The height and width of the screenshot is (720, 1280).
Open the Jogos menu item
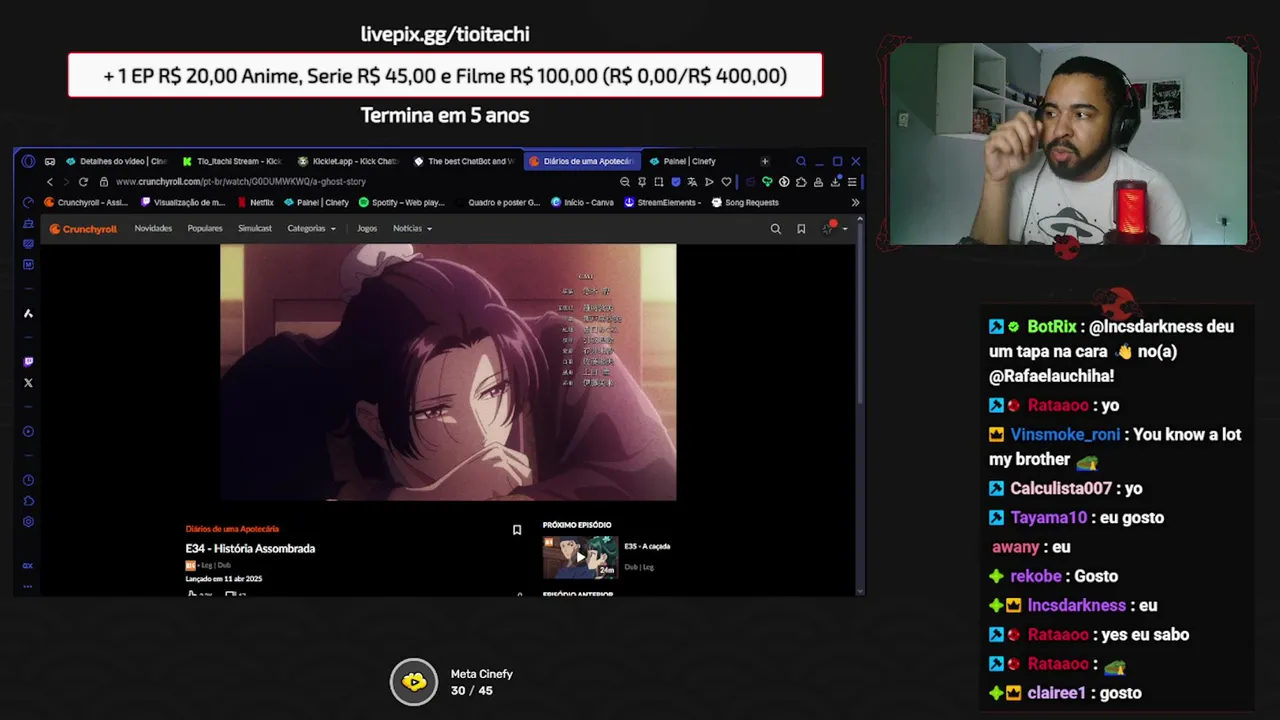(367, 228)
